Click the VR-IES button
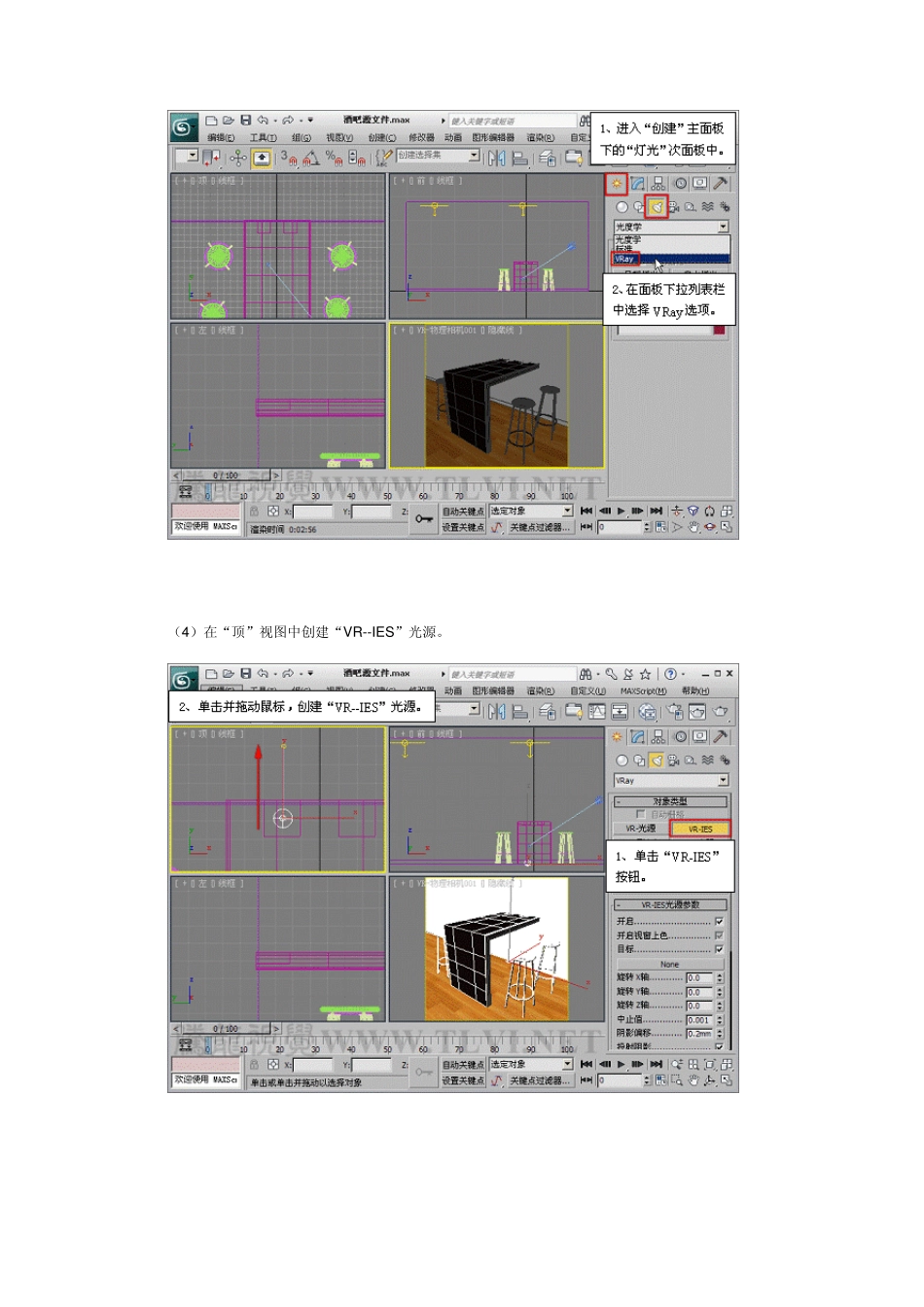This screenshot has height=1307, width=924. click(x=700, y=830)
